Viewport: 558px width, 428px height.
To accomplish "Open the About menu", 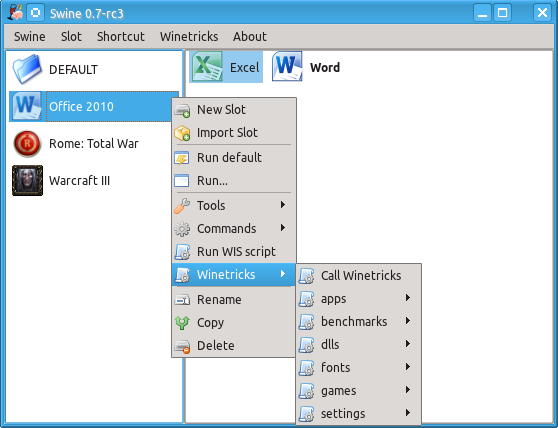I will coord(249,37).
